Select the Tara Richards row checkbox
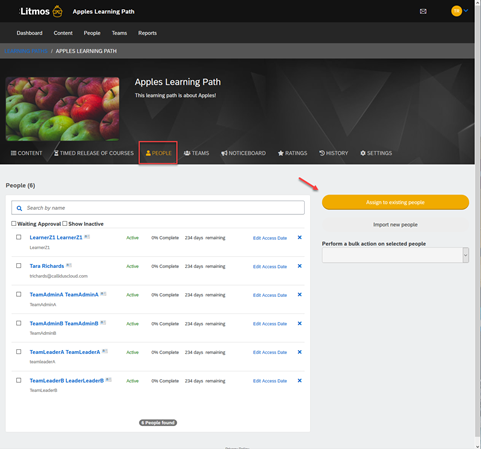Viewport: 481px width, 449px height. [x=19, y=266]
